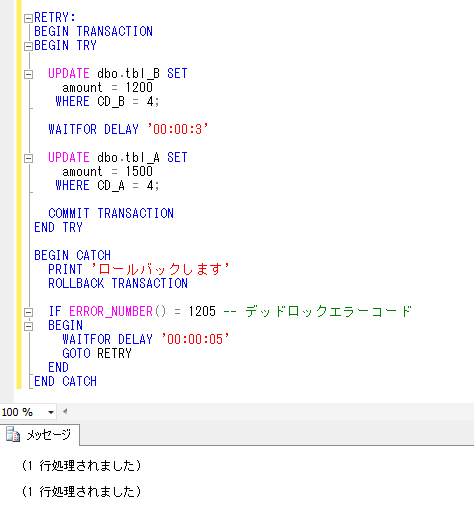Image resolution: width=474 pixels, height=528 pixels.
Task: Click the WAITFOR DELAY '00:00:3' line
Action: click(x=128, y=129)
